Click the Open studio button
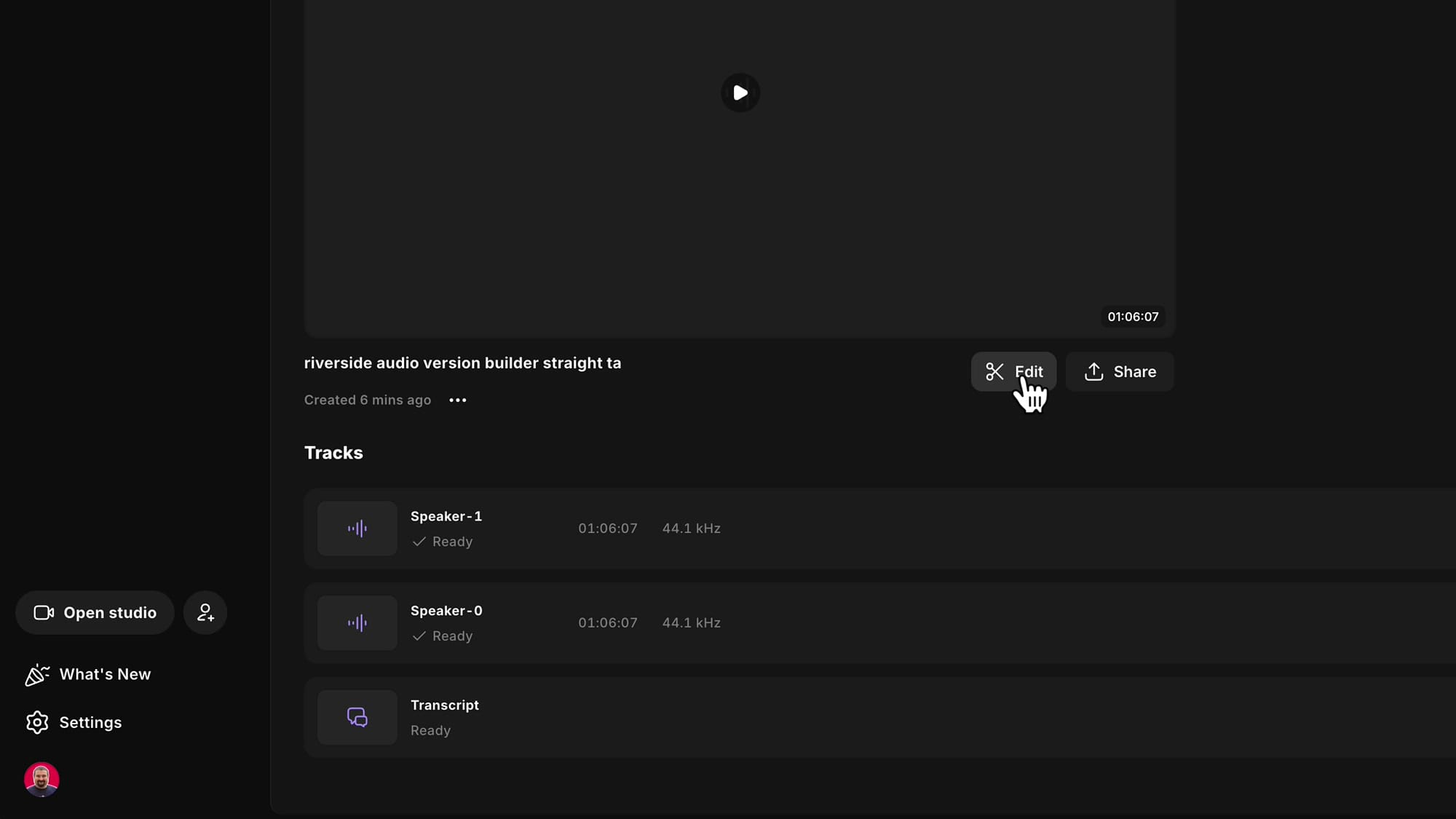The width and height of the screenshot is (1456, 819). [94, 612]
